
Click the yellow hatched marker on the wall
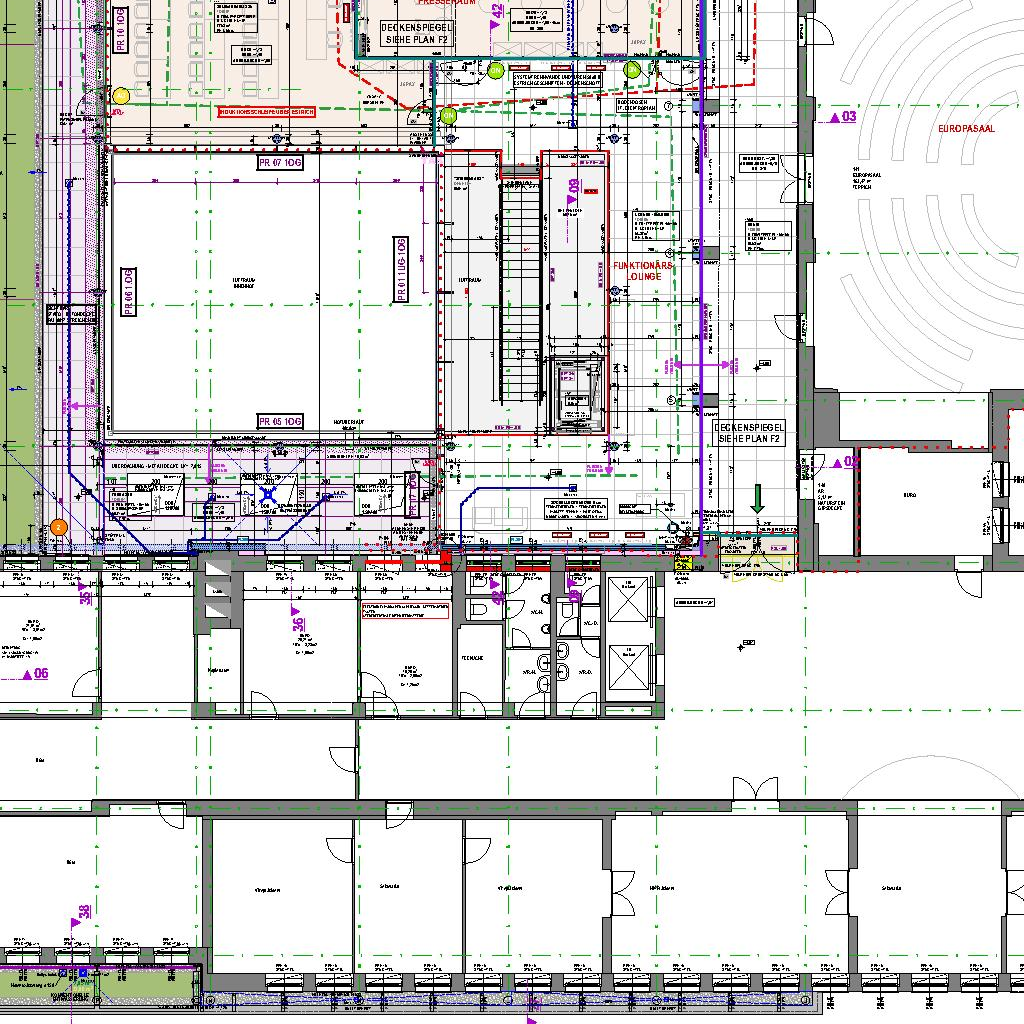[x=683, y=561]
